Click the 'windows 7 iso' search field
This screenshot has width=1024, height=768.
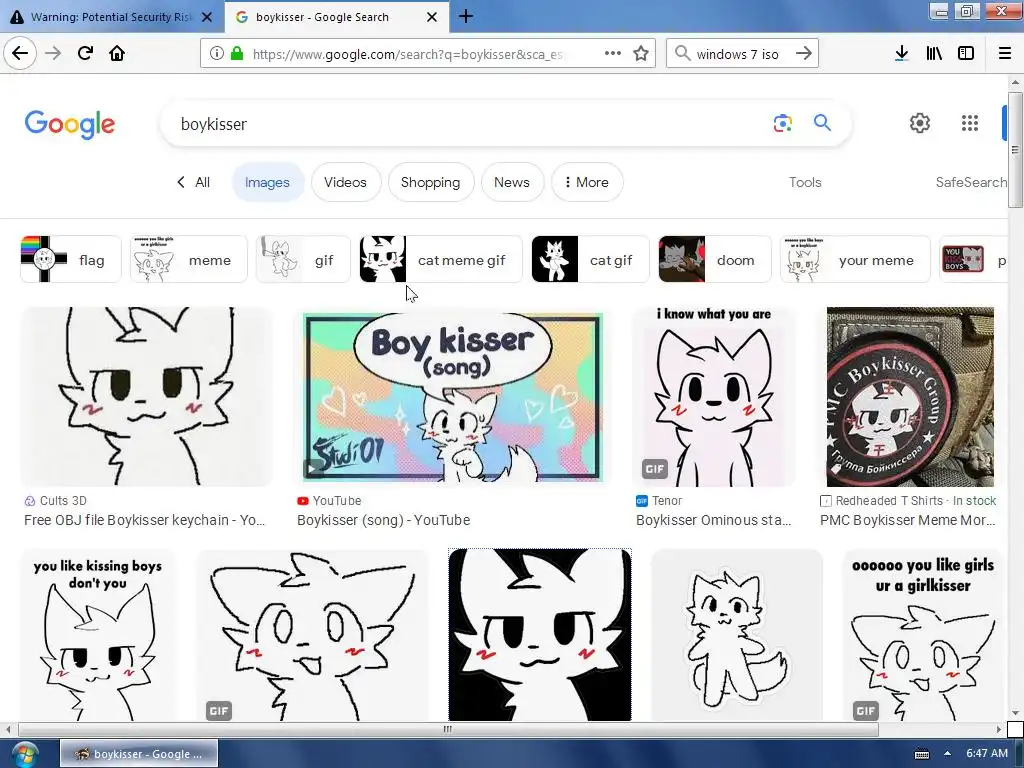[x=741, y=54]
